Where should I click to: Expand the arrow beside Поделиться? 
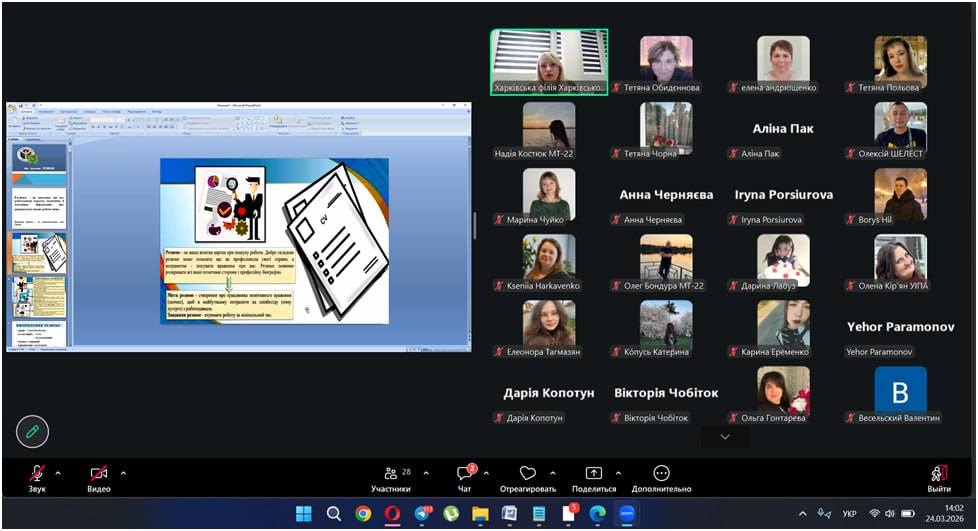(618, 472)
